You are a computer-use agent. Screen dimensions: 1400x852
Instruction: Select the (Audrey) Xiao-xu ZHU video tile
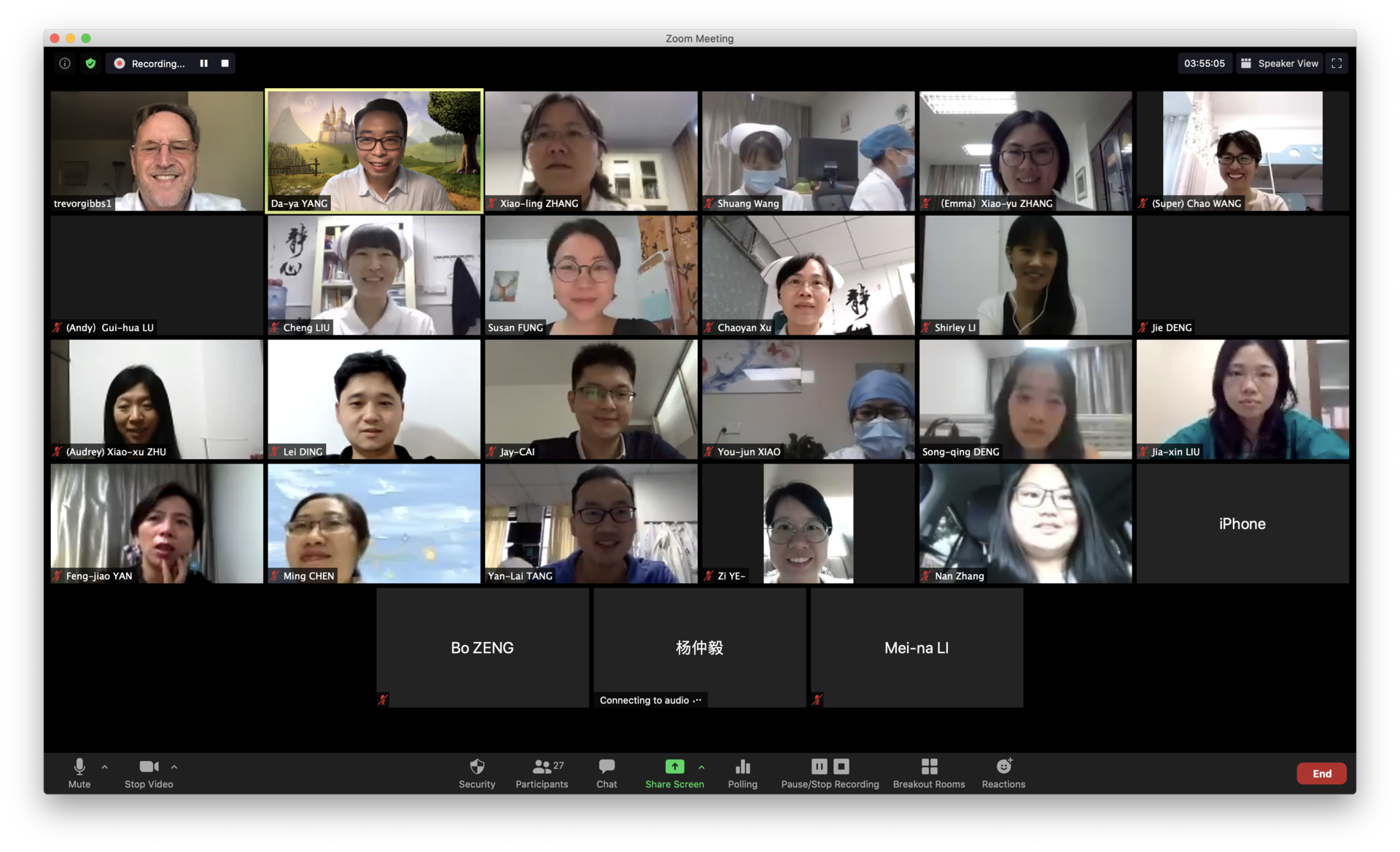point(157,399)
